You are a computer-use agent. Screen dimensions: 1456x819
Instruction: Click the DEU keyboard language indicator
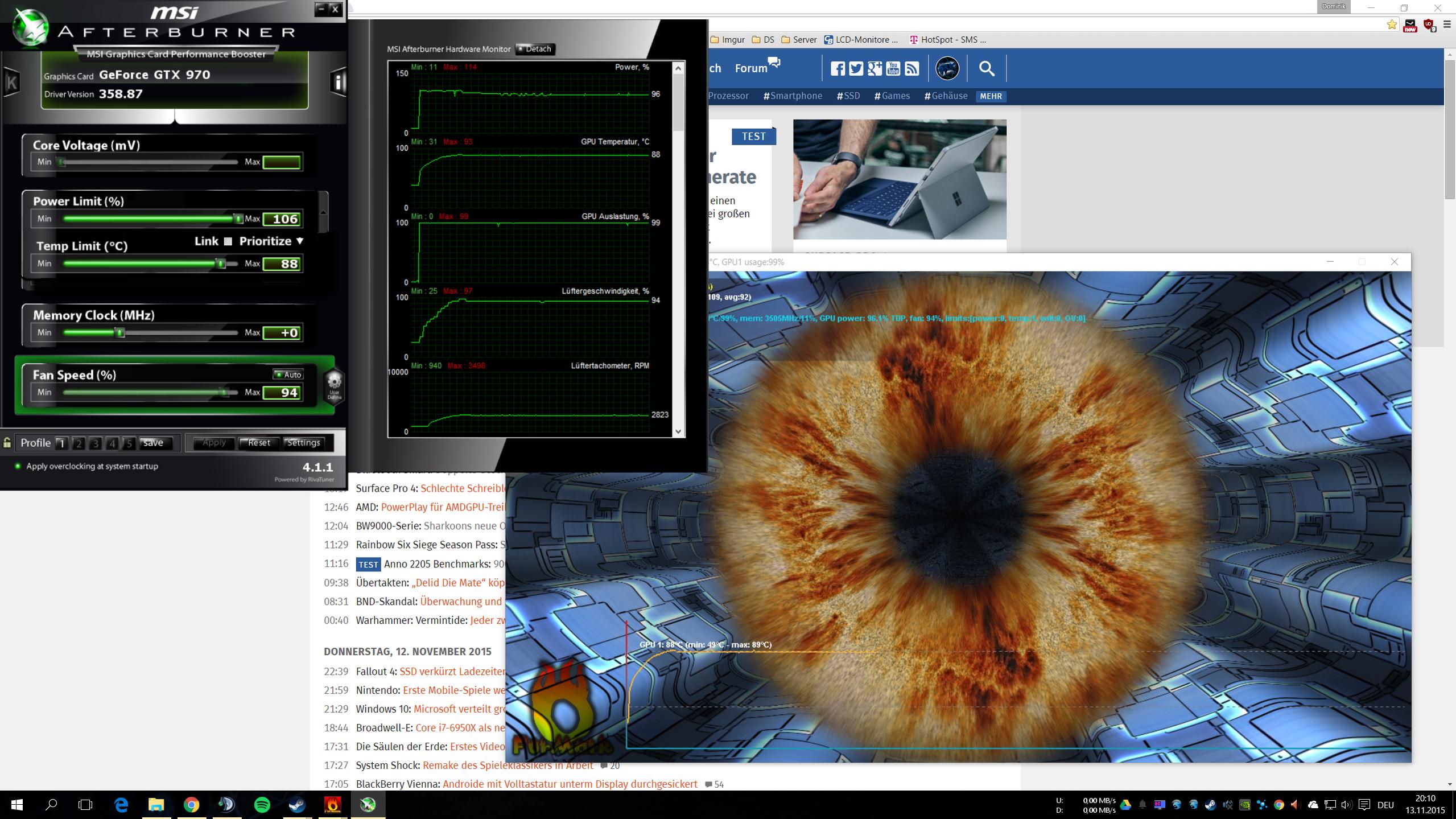(x=1385, y=805)
